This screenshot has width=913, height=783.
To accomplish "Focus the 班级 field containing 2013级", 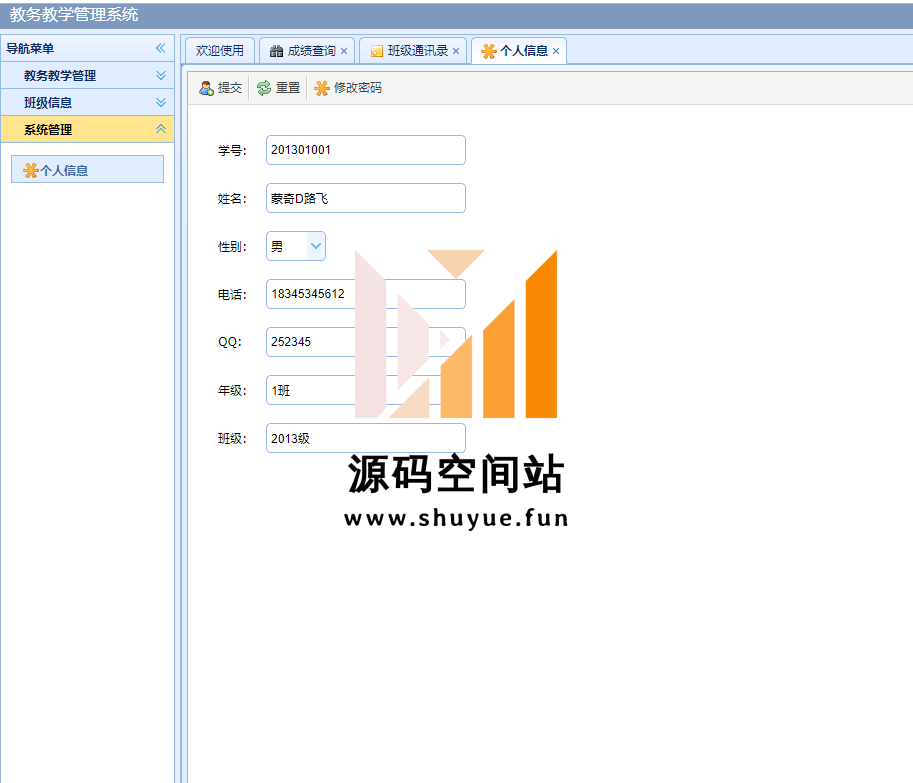I will coord(366,438).
